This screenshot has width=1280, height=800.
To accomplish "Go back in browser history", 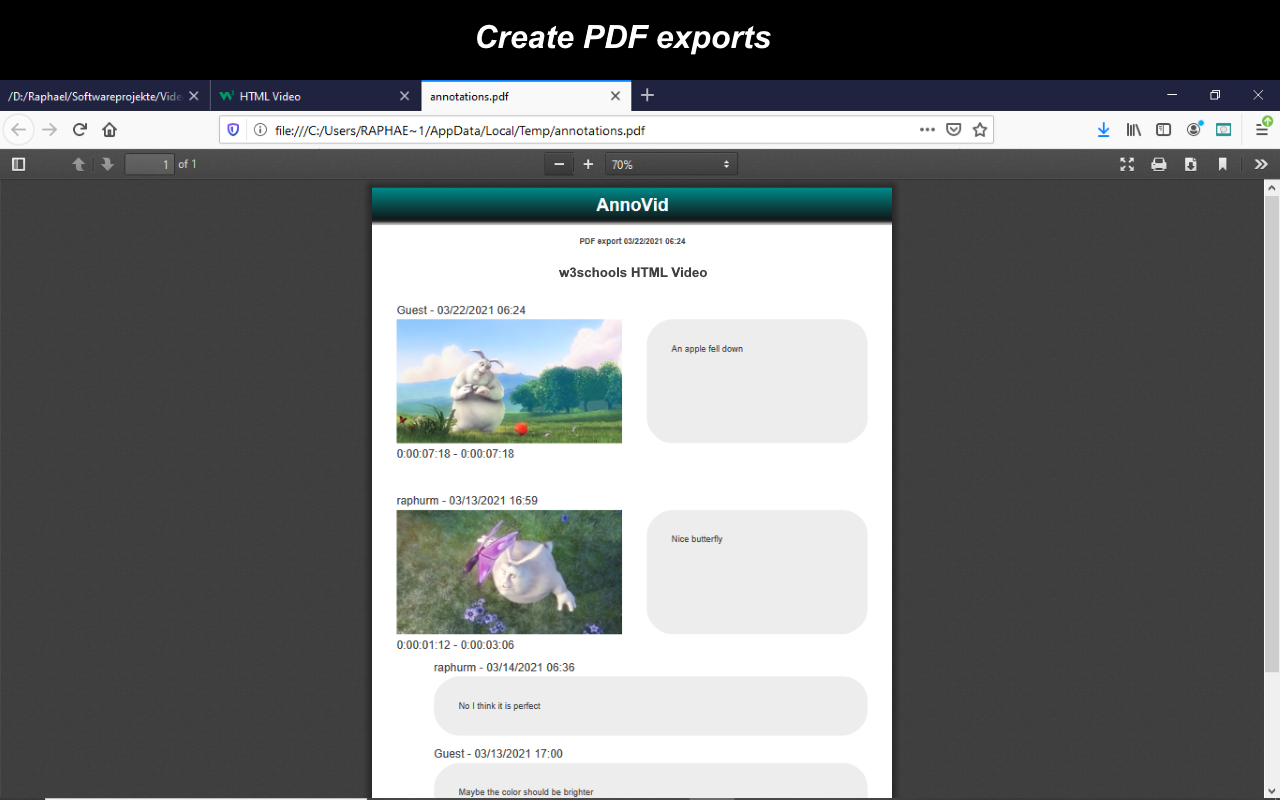I will click(x=19, y=130).
